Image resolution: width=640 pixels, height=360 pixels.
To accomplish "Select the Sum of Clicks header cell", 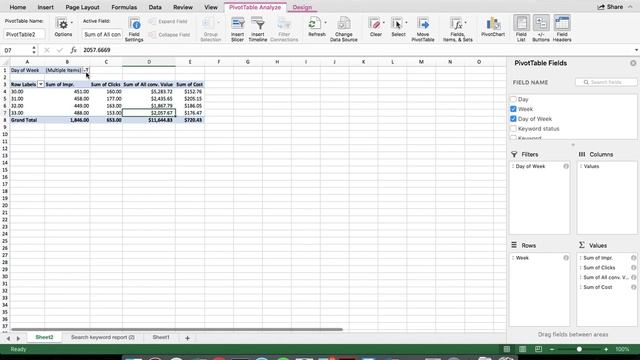I will click(x=106, y=84).
